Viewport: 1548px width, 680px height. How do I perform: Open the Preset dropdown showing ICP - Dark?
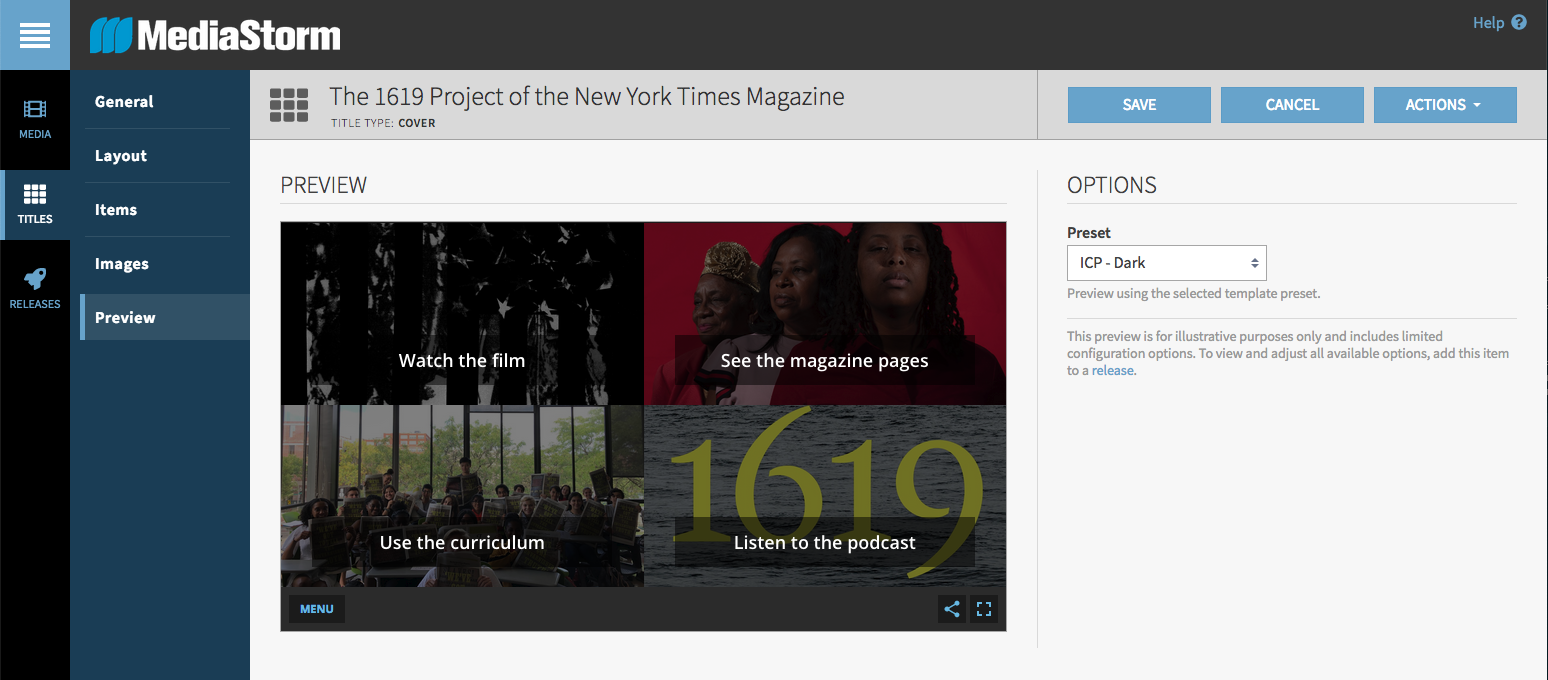pyautogui.click(x=1166, y=263)
